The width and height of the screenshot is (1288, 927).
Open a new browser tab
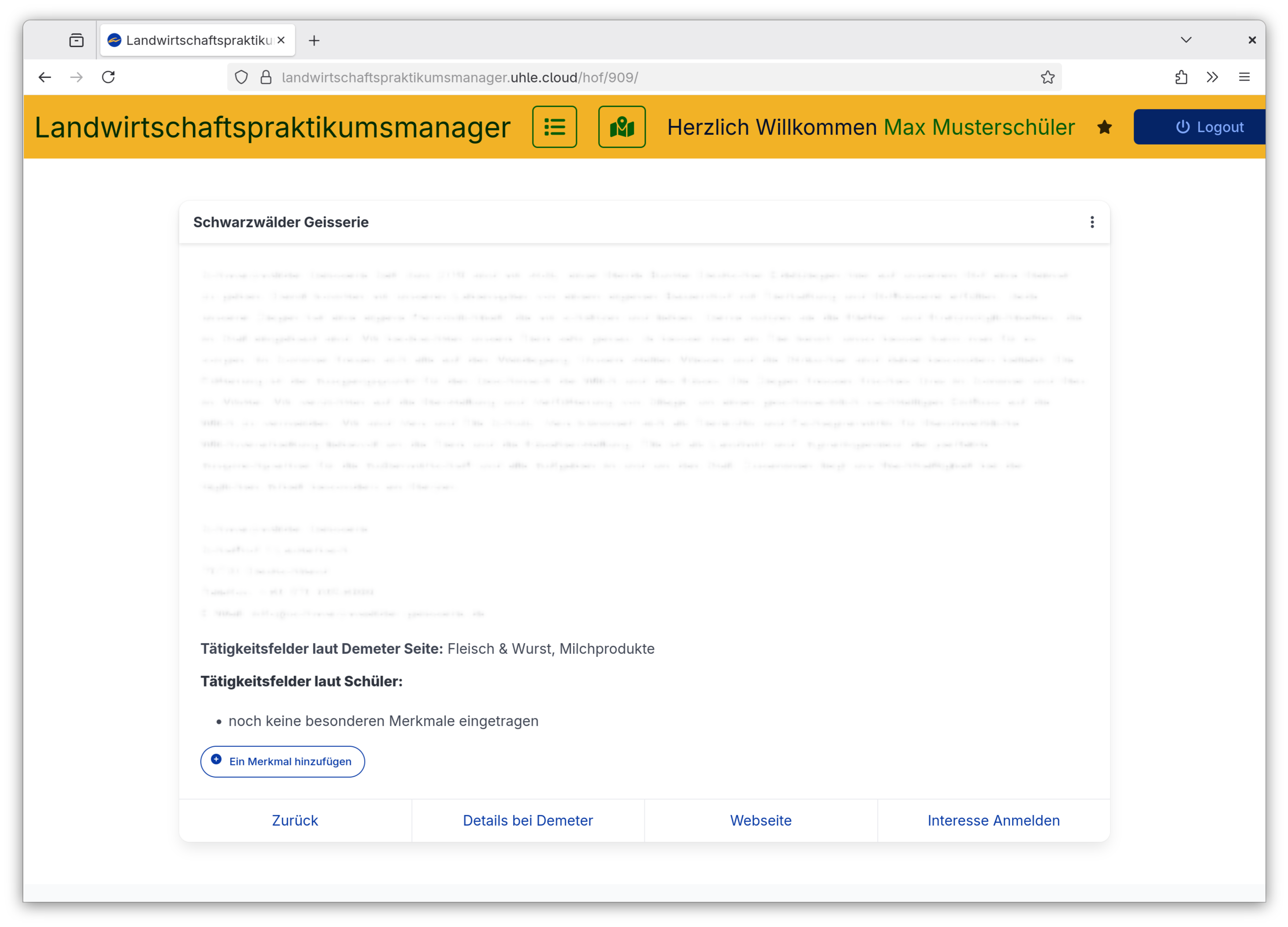coord(314,40)
